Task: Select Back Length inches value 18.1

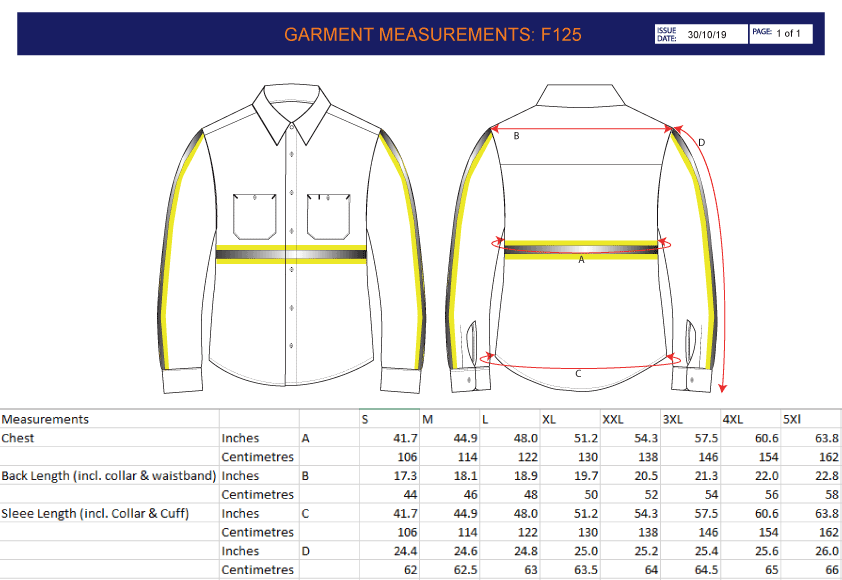Action: (x=465, y=475)
